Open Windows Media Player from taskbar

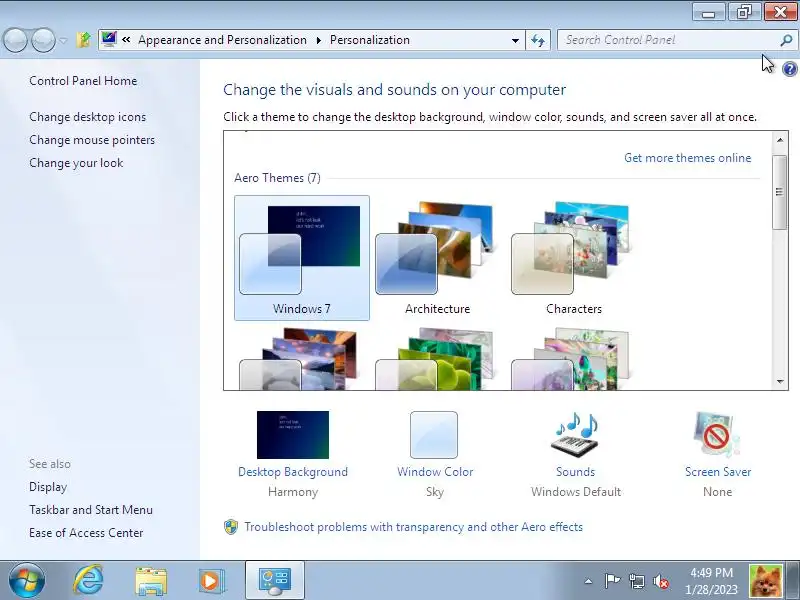(x=211, y=581)
